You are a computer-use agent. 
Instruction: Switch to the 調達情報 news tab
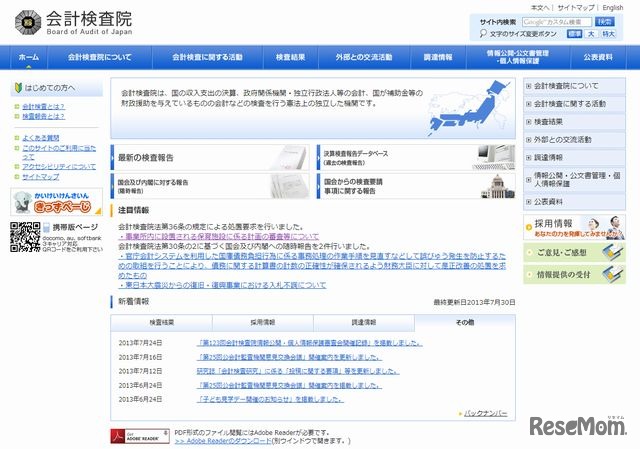[x=364, y=322]
